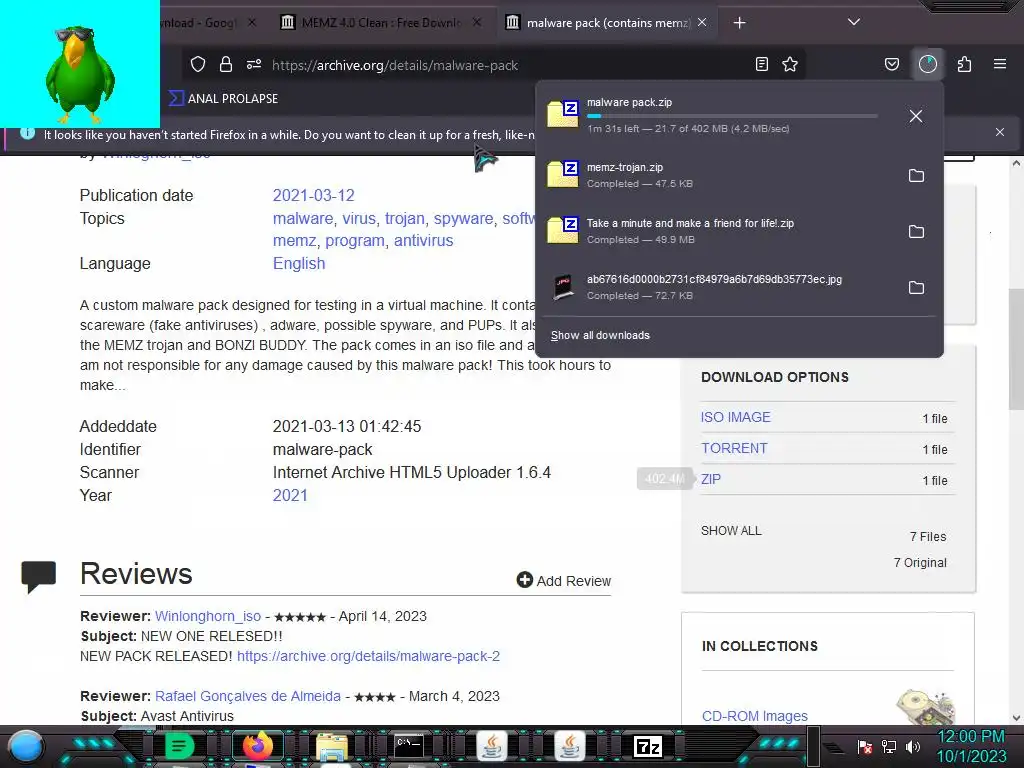The width and height of the screenshot is (1024, 768).
Task: Open the green notes app on taskbar
Action: (179, 745)
